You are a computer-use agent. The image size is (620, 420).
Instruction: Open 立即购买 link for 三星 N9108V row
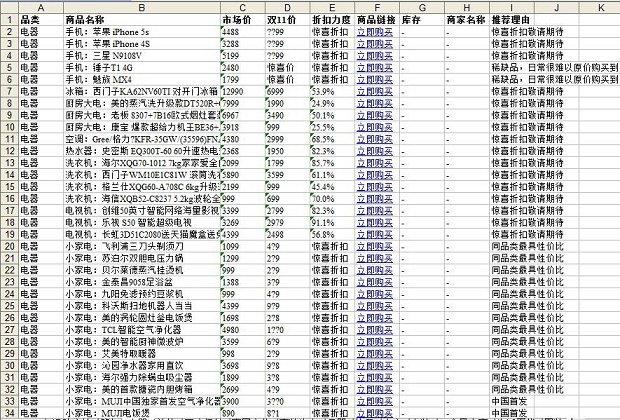[x=374, y=56]
